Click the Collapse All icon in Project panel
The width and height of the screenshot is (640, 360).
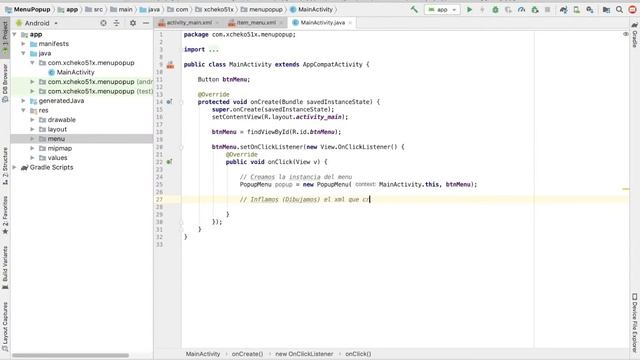[x=116, y=23]
